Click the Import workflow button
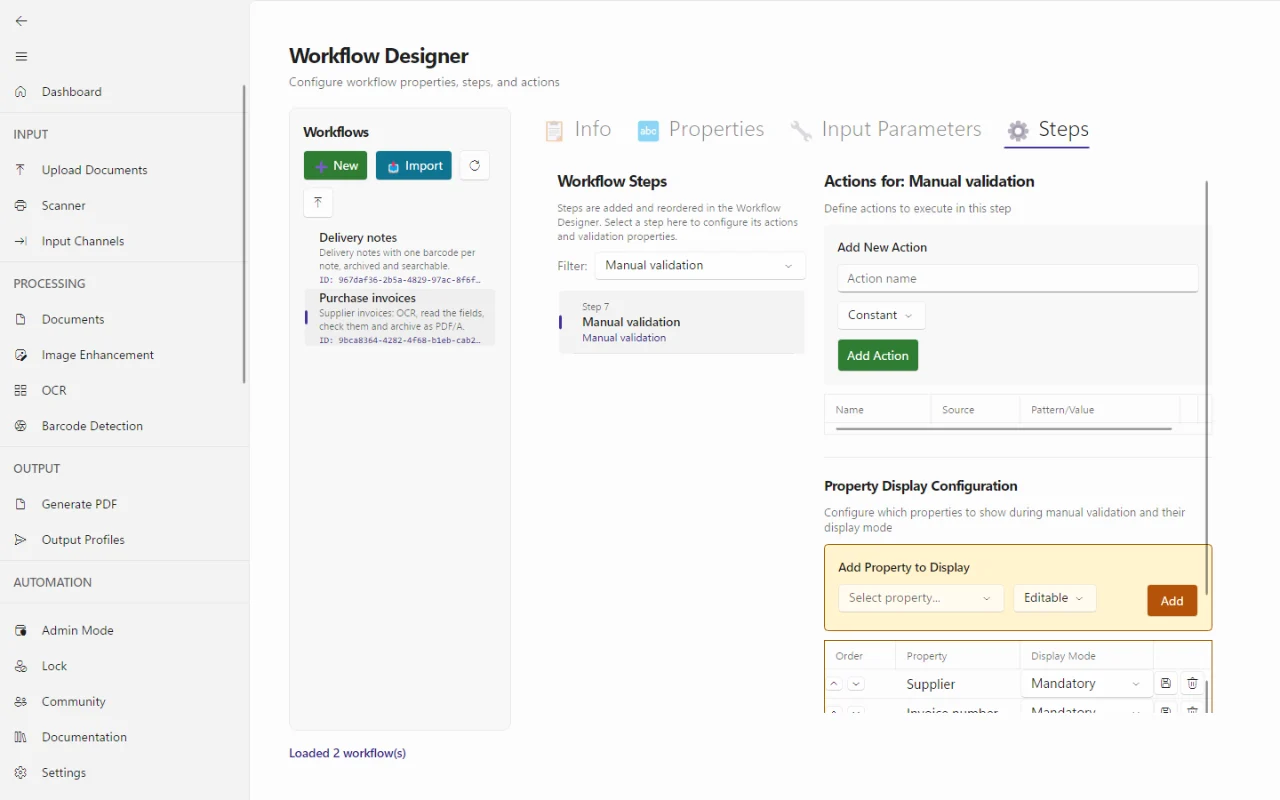Image resolution: width=1280 pixels, height=800 pixels. point(414,166)
